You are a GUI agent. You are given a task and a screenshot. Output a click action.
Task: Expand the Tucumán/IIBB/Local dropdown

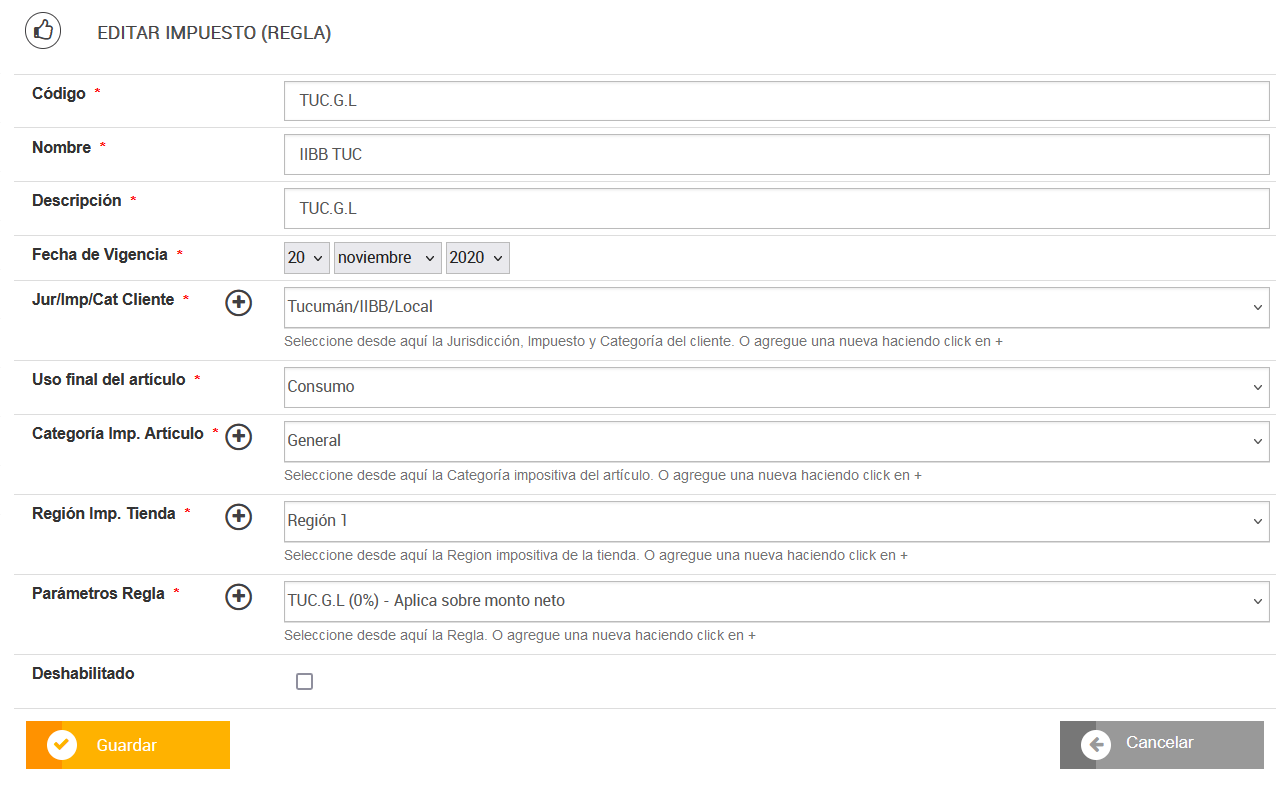click(x=776, y=307)
